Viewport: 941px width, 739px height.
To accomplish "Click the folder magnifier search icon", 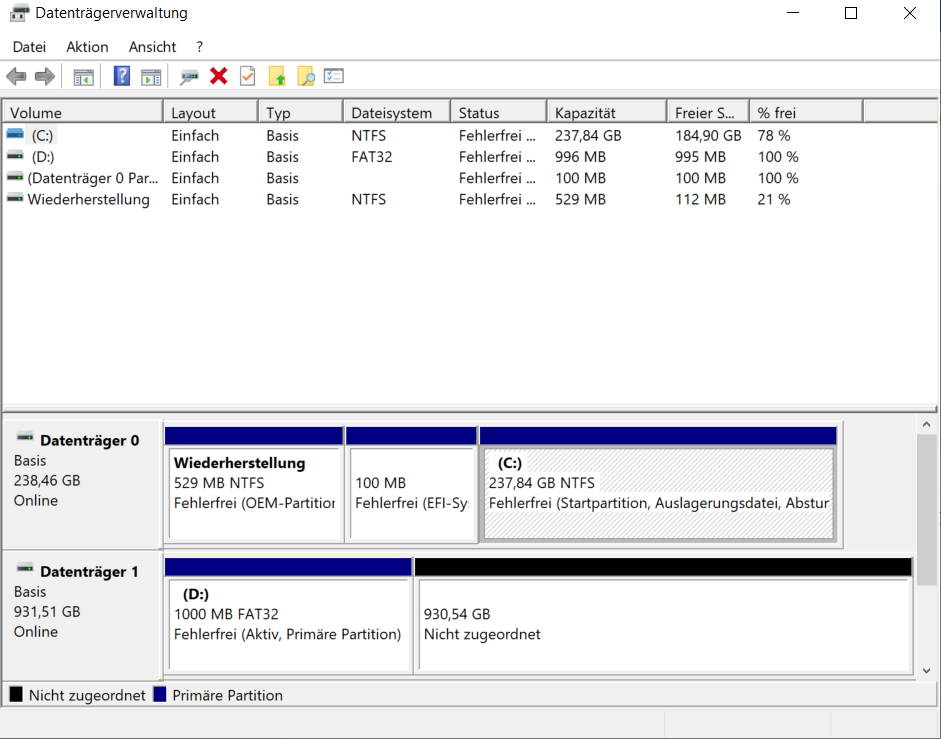I will click(305, 76).
